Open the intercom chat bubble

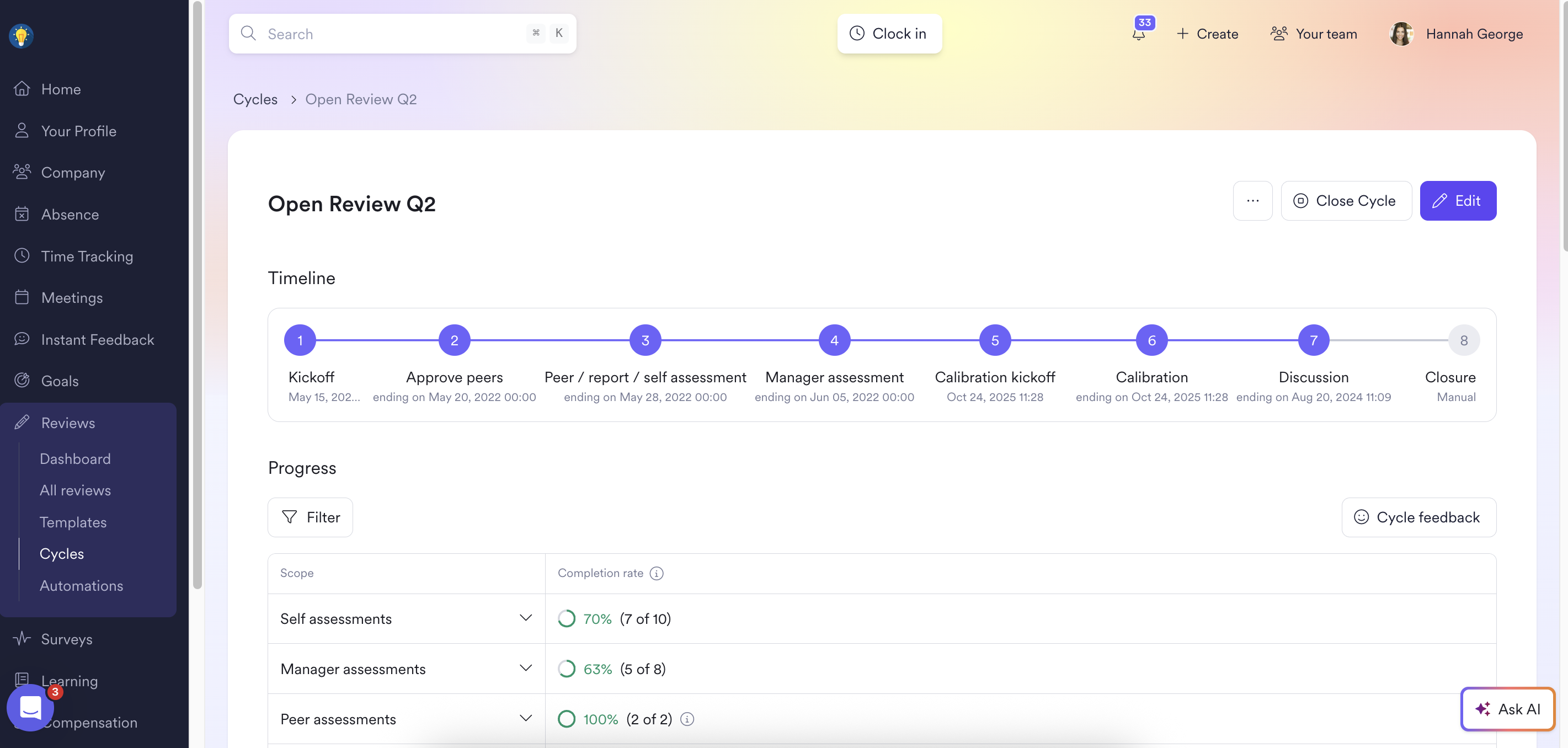(x=30, y=708)
